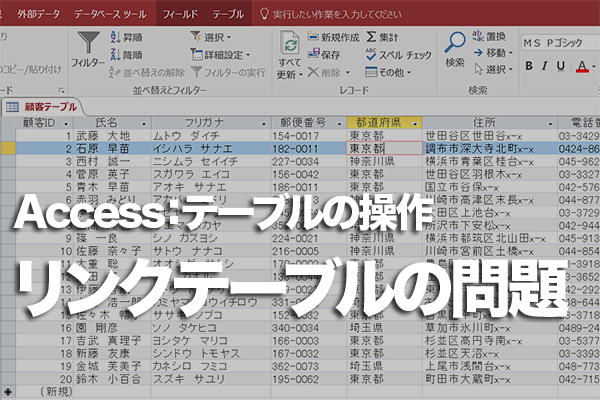Open the Filter (フィルター) funnel tool
The width and height of the screenshot is (600, 400).
pos(88,50)
